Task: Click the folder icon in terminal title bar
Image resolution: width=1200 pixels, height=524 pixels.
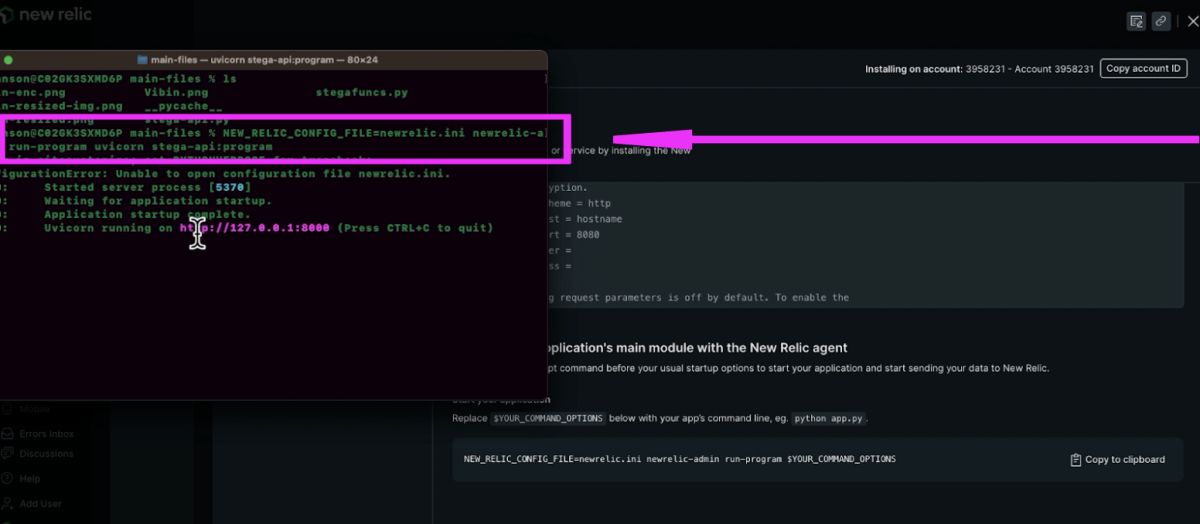Action: coord(142,60)
